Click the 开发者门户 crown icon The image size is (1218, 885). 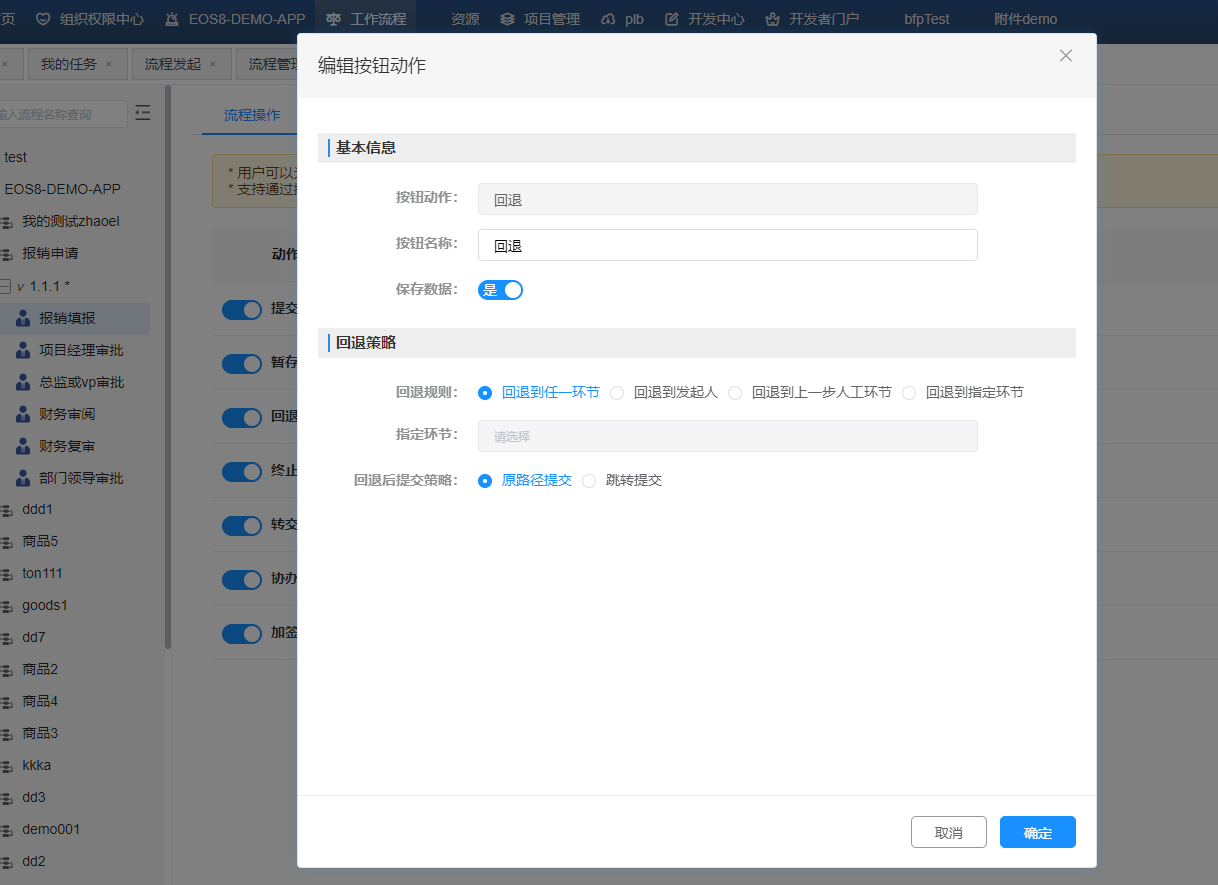[772, 19]
